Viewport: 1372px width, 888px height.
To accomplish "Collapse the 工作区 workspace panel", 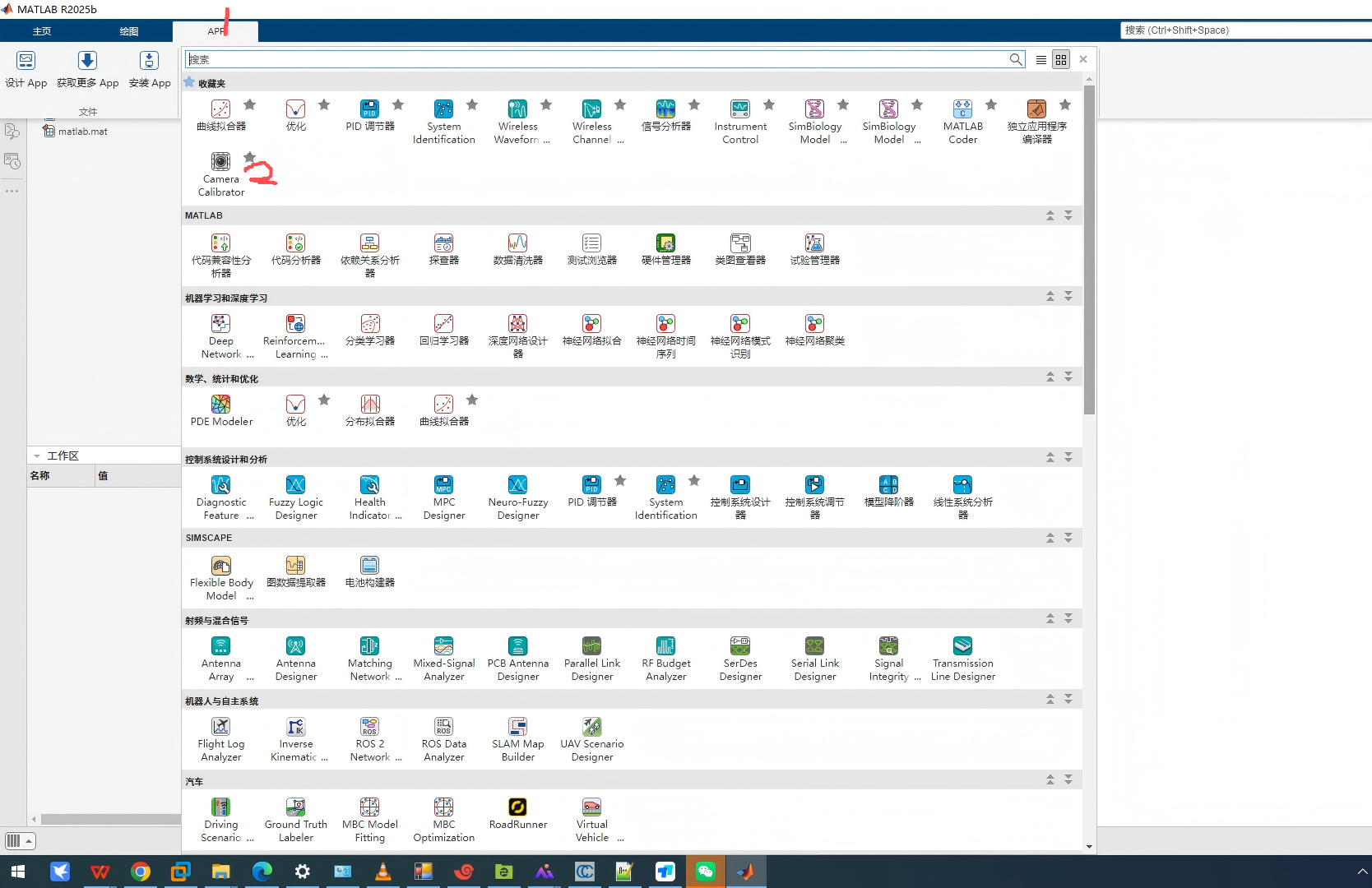I will click(37, 456).
